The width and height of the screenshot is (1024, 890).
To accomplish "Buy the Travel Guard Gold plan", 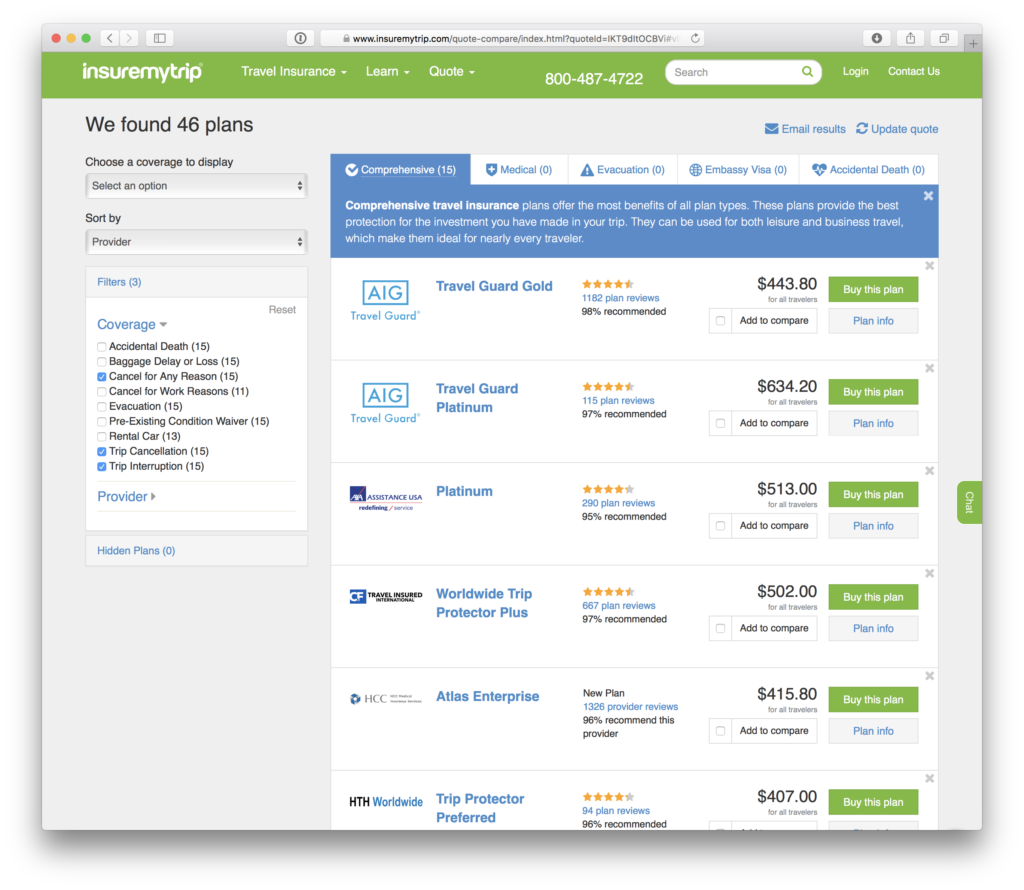I will [x=873, y=289].
